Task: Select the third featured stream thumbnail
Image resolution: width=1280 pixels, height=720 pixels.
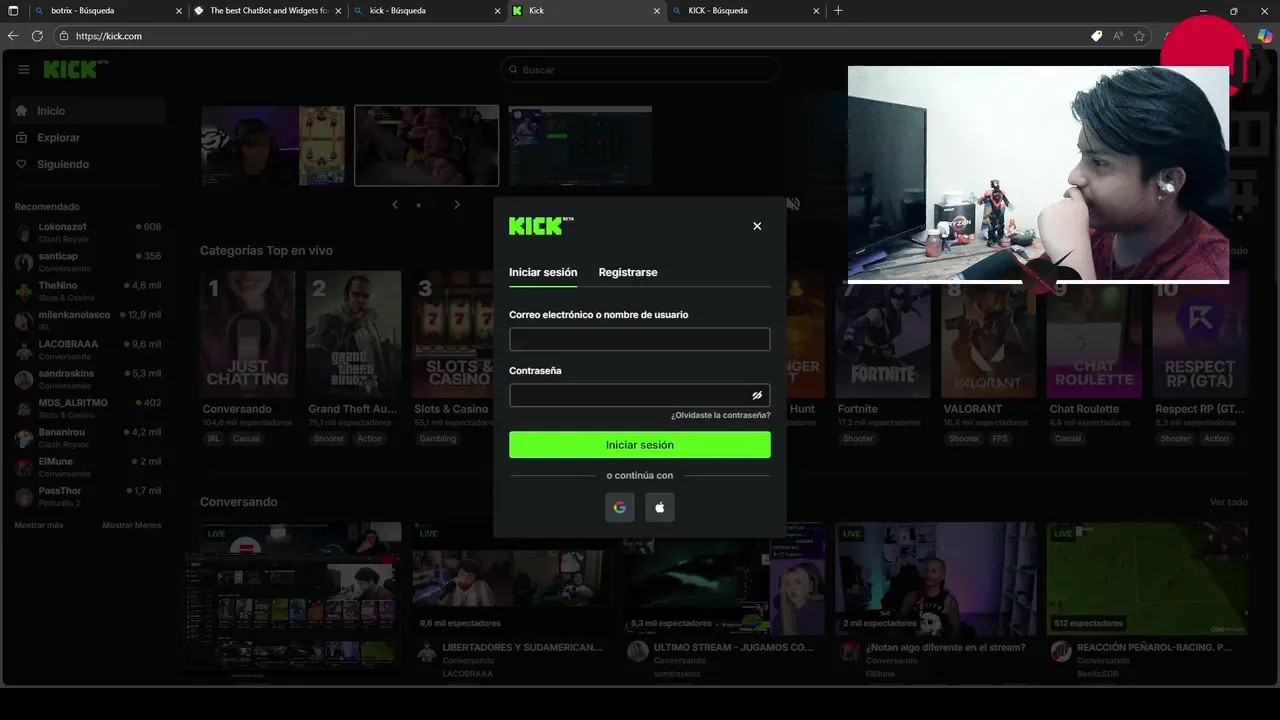Action: (580, 146)
